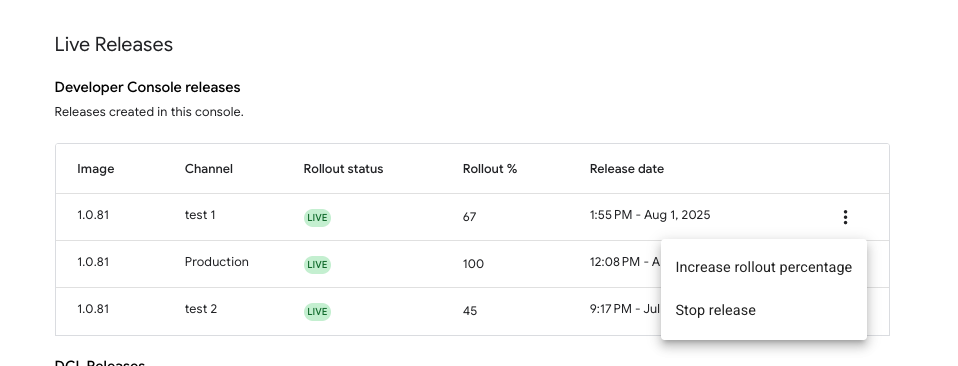This screenshot has height=366, width=958.
Task: Click the LIVE badge in the Production row
Action: [x=317, y=265]
